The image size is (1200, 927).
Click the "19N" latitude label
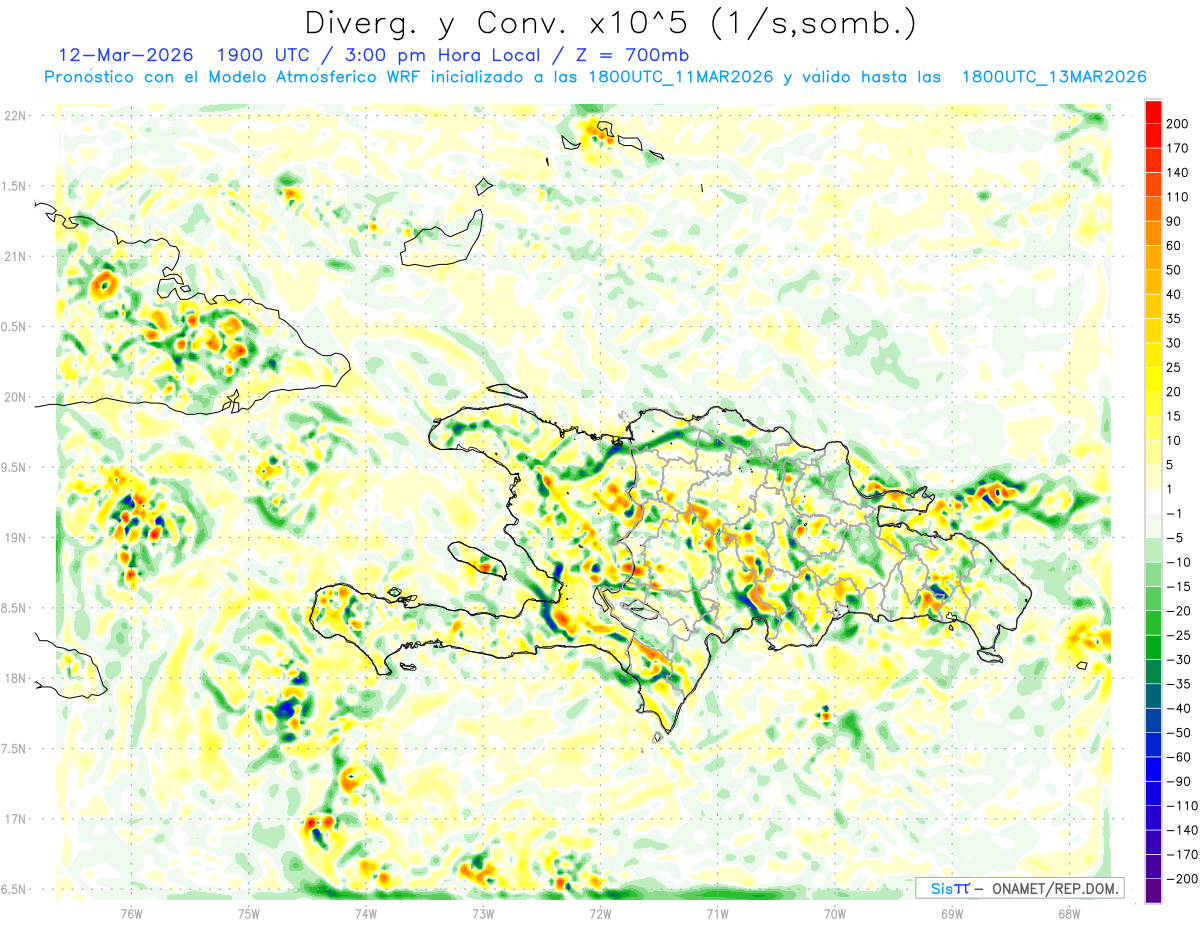[x=16, y=538]
